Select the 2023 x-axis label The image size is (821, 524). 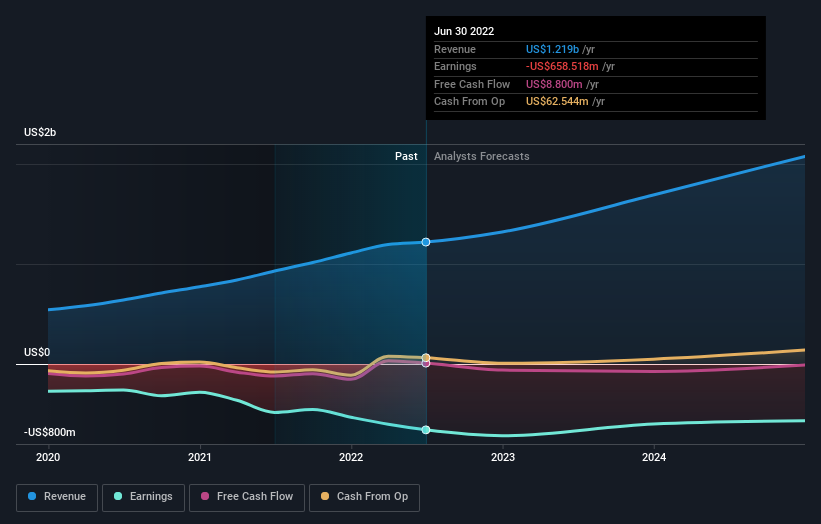coord(503,457)
